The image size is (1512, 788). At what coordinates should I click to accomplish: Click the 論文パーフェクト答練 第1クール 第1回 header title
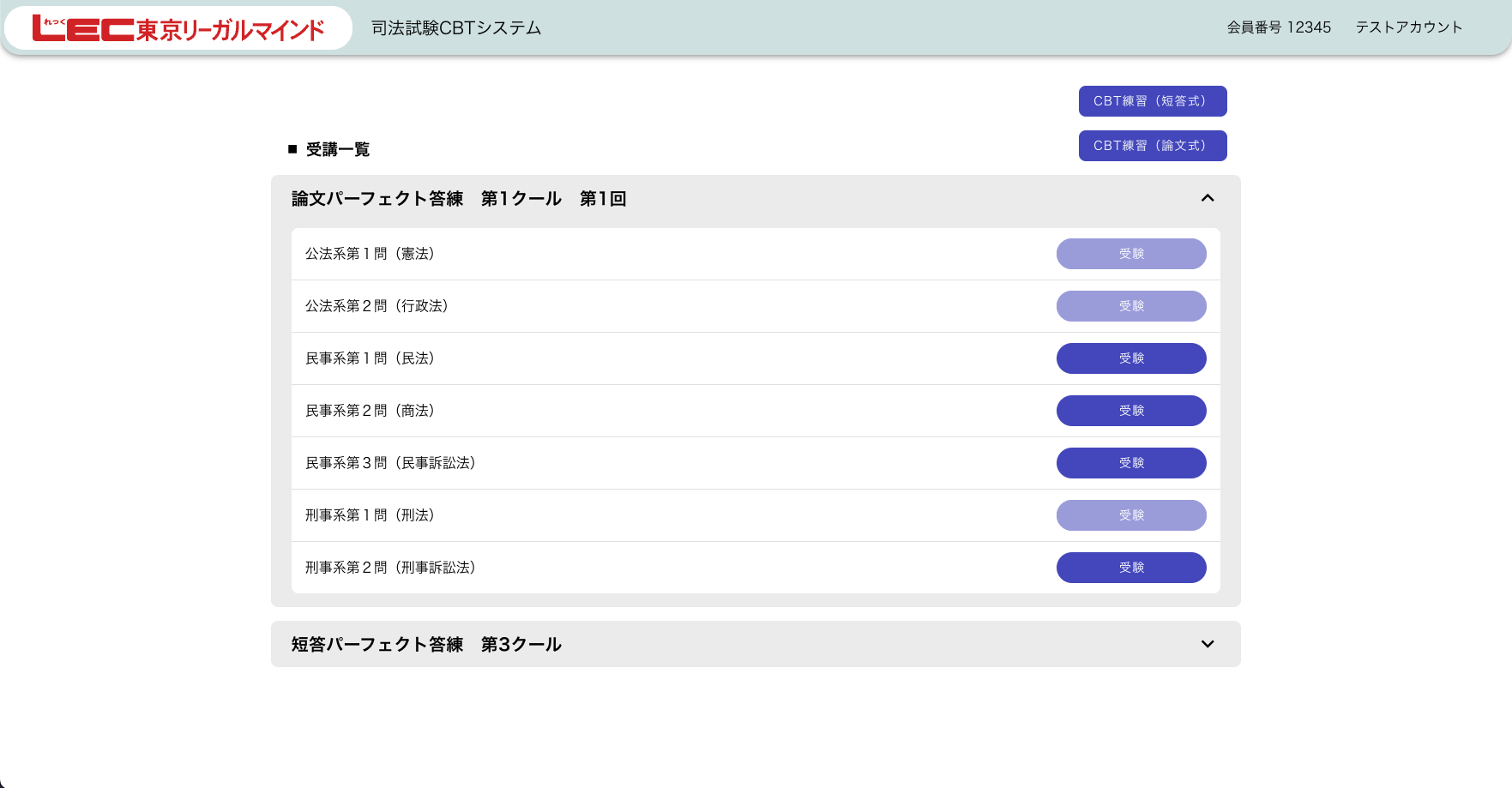click(x=459, y=199)
